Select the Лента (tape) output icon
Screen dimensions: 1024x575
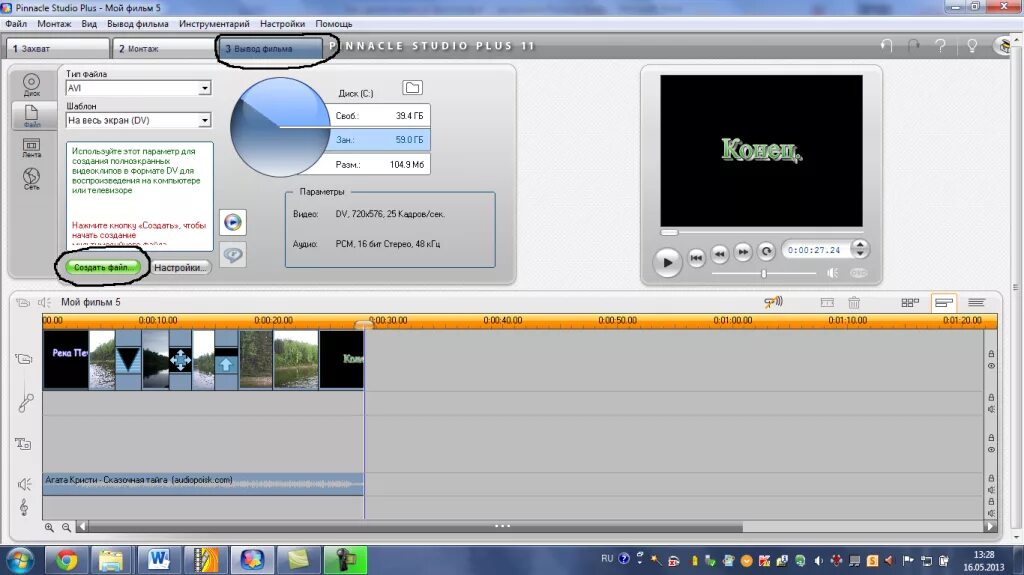pyautogui.click(x=31, y=148)
